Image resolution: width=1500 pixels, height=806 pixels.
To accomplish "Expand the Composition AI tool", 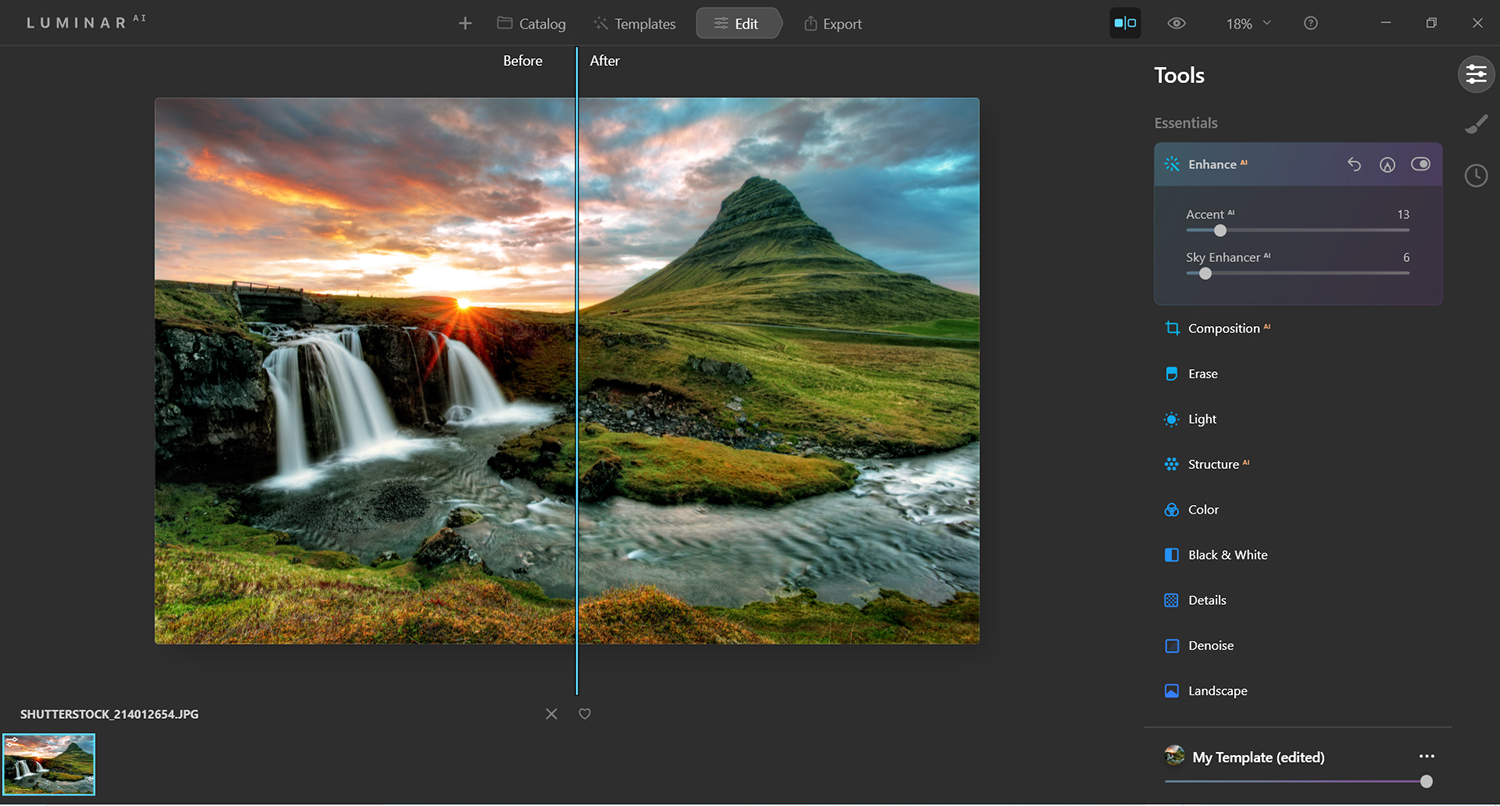I will [1223, 328].
